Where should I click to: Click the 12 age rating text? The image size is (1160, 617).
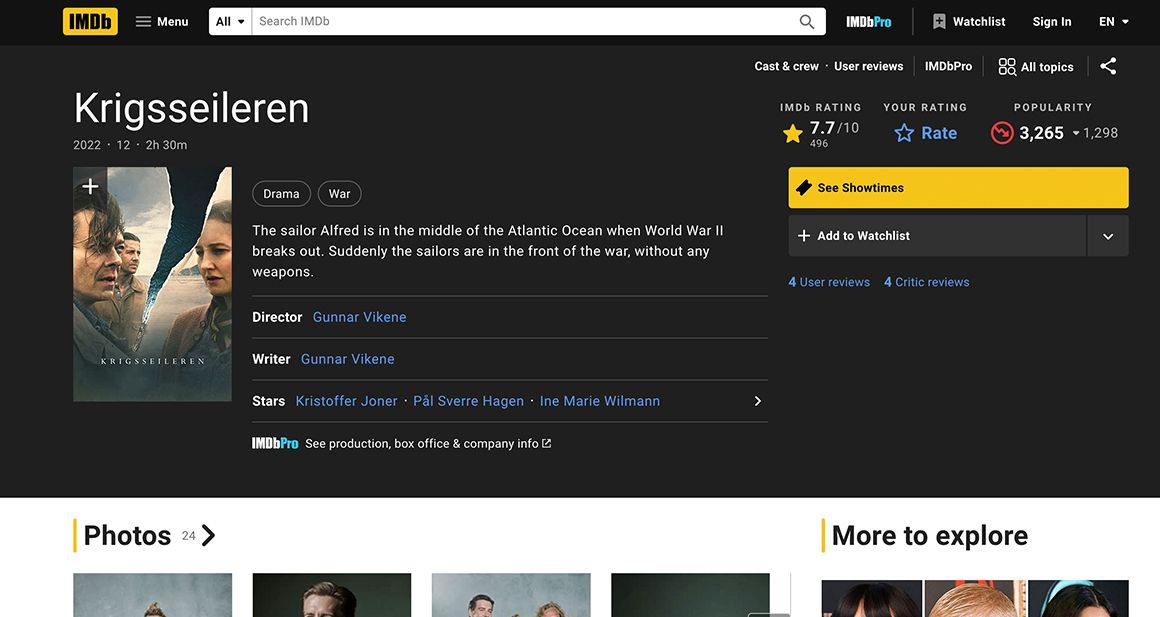(123, 146)
